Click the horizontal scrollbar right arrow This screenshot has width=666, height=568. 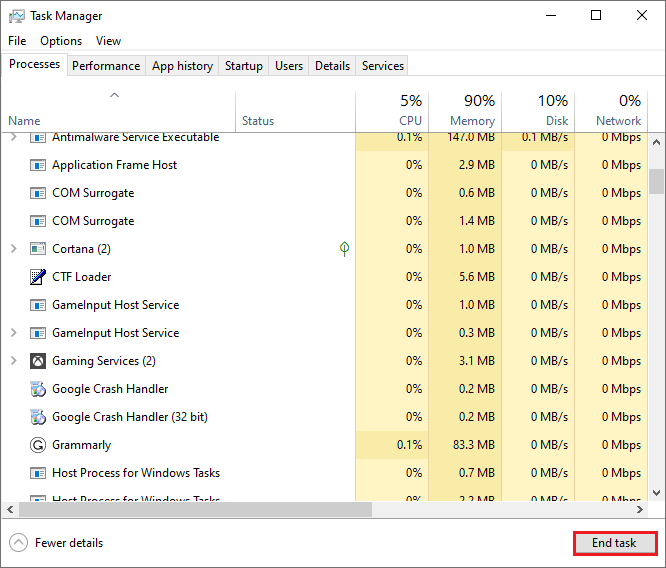[640, 509]
